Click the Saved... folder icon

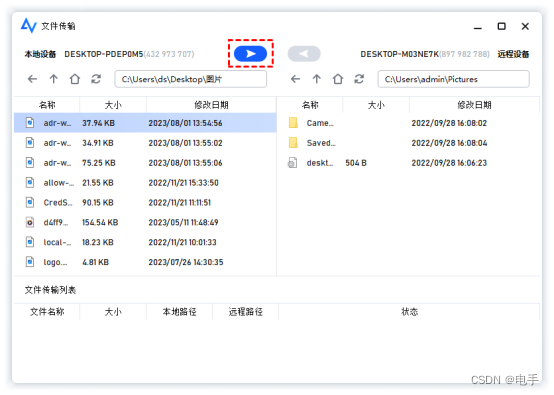[293, 142]
